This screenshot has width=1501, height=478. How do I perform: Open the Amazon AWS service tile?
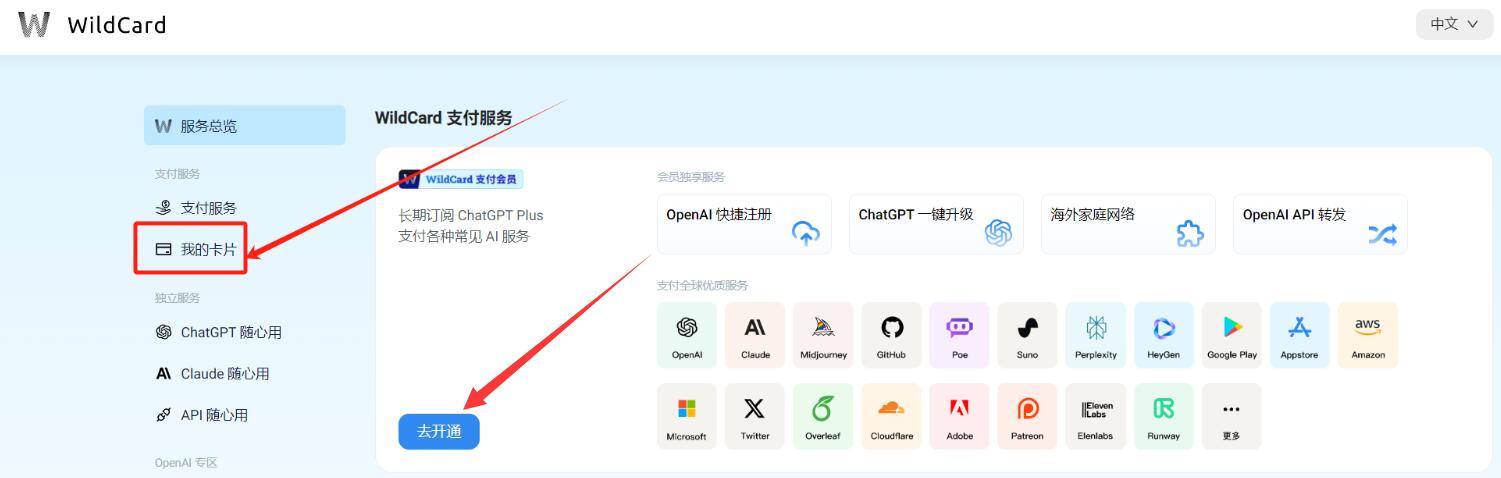click(x=1367, y=335)
